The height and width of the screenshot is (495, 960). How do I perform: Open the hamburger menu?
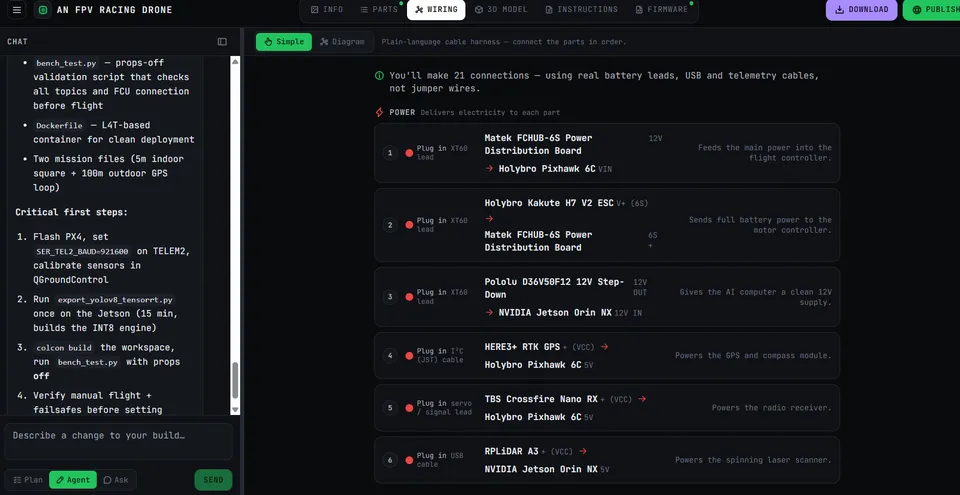pos(17,10)
